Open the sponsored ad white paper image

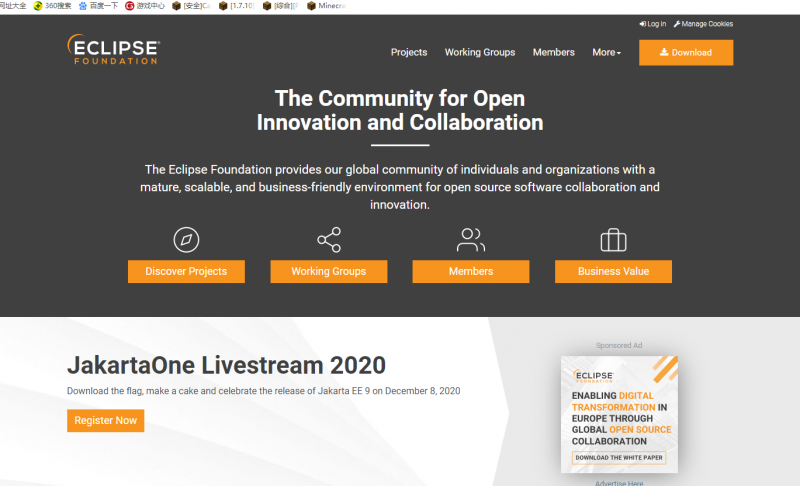[x=619, y=414]
